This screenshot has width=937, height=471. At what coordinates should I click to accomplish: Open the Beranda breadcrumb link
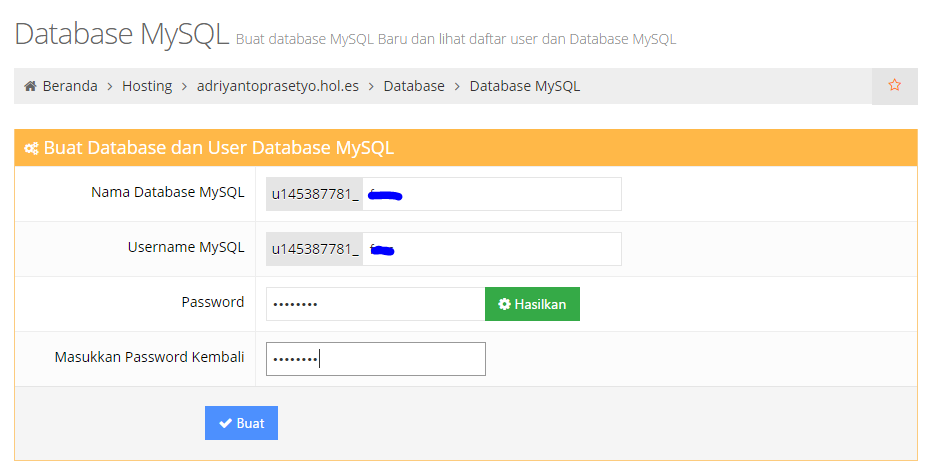[x=70, y=86]
